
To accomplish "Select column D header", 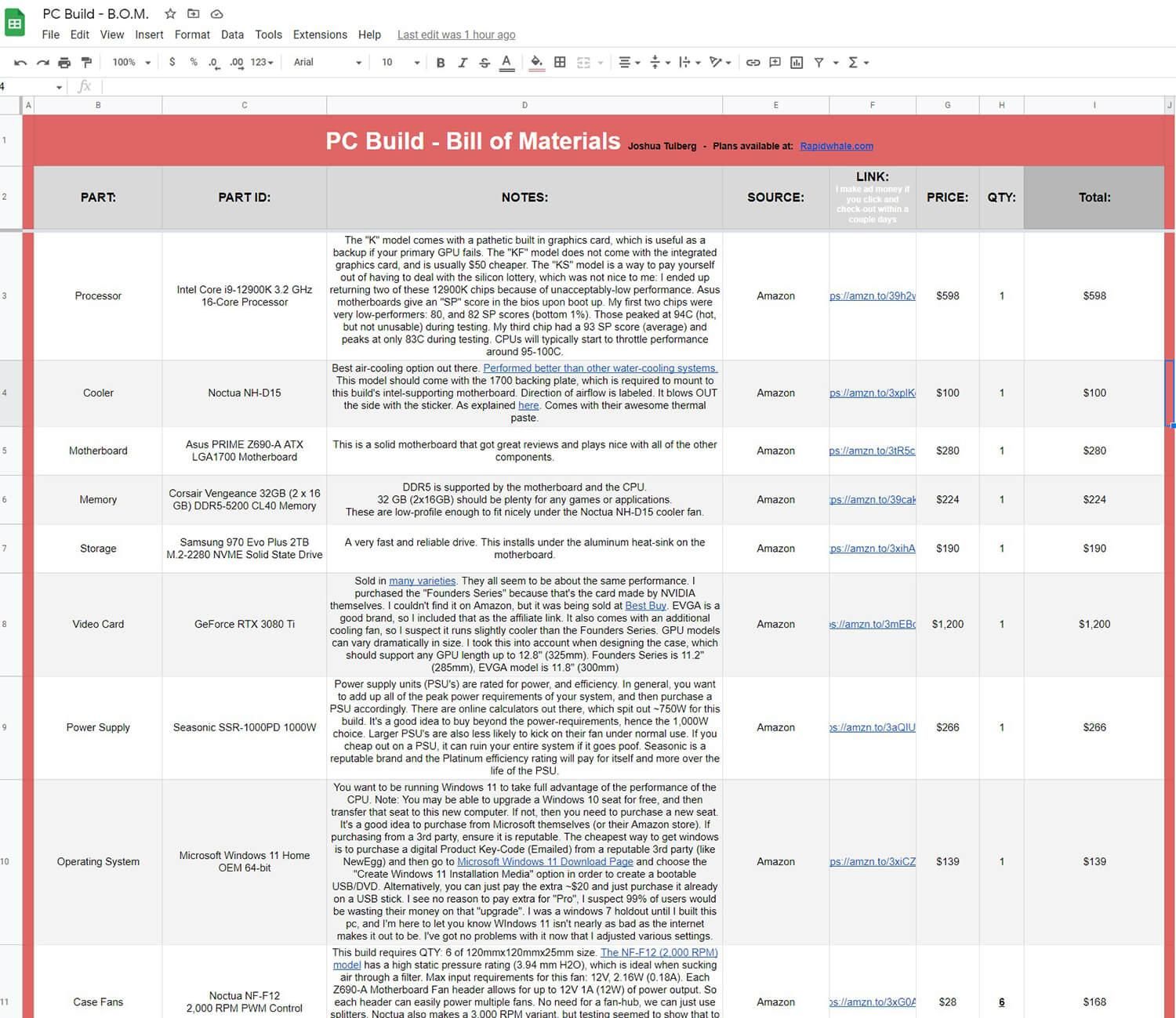I will tap(524, 105).
